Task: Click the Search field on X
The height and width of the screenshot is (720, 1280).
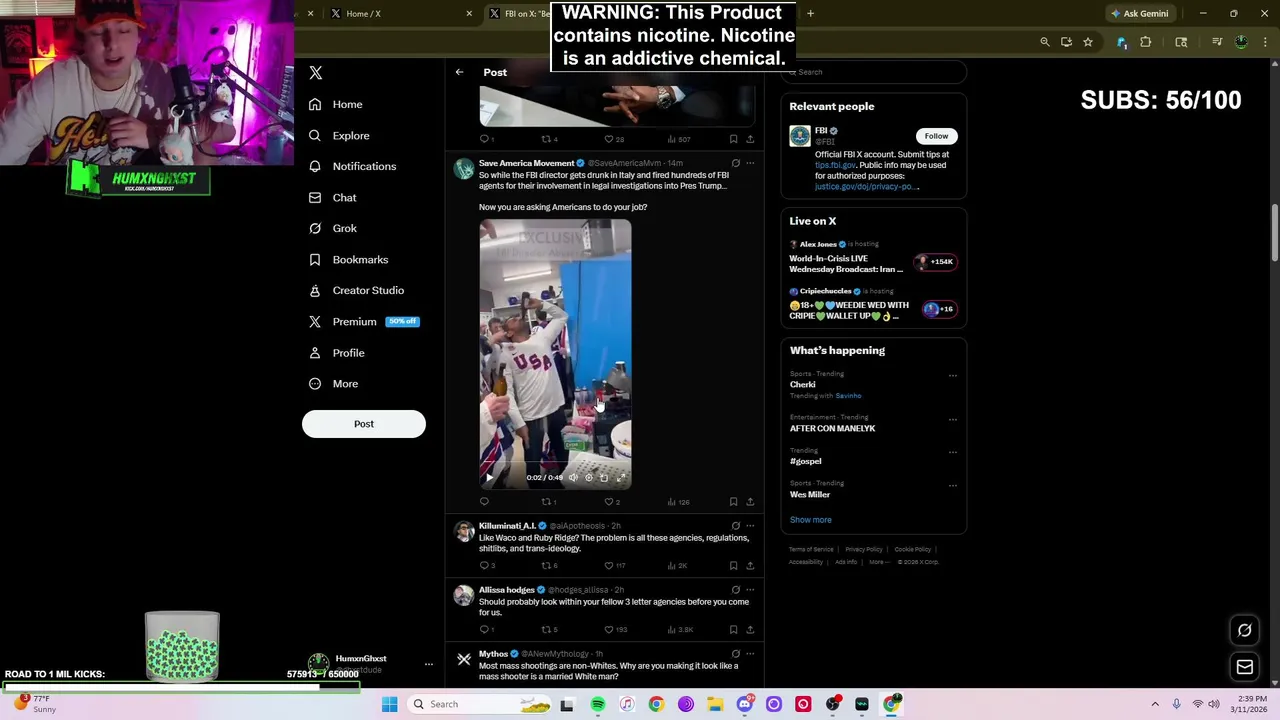Action: [x=874, y=72]
